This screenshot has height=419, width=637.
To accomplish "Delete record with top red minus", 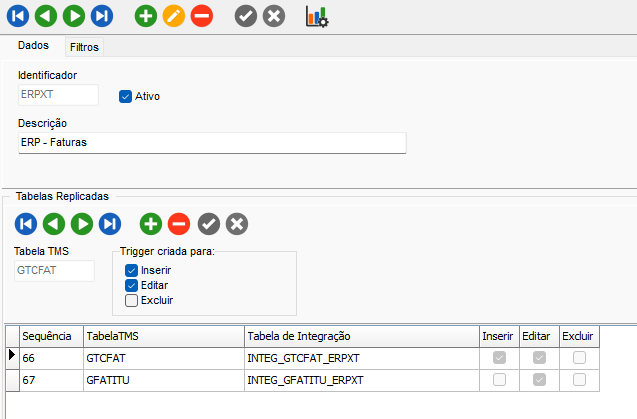I will click(202, 16).
